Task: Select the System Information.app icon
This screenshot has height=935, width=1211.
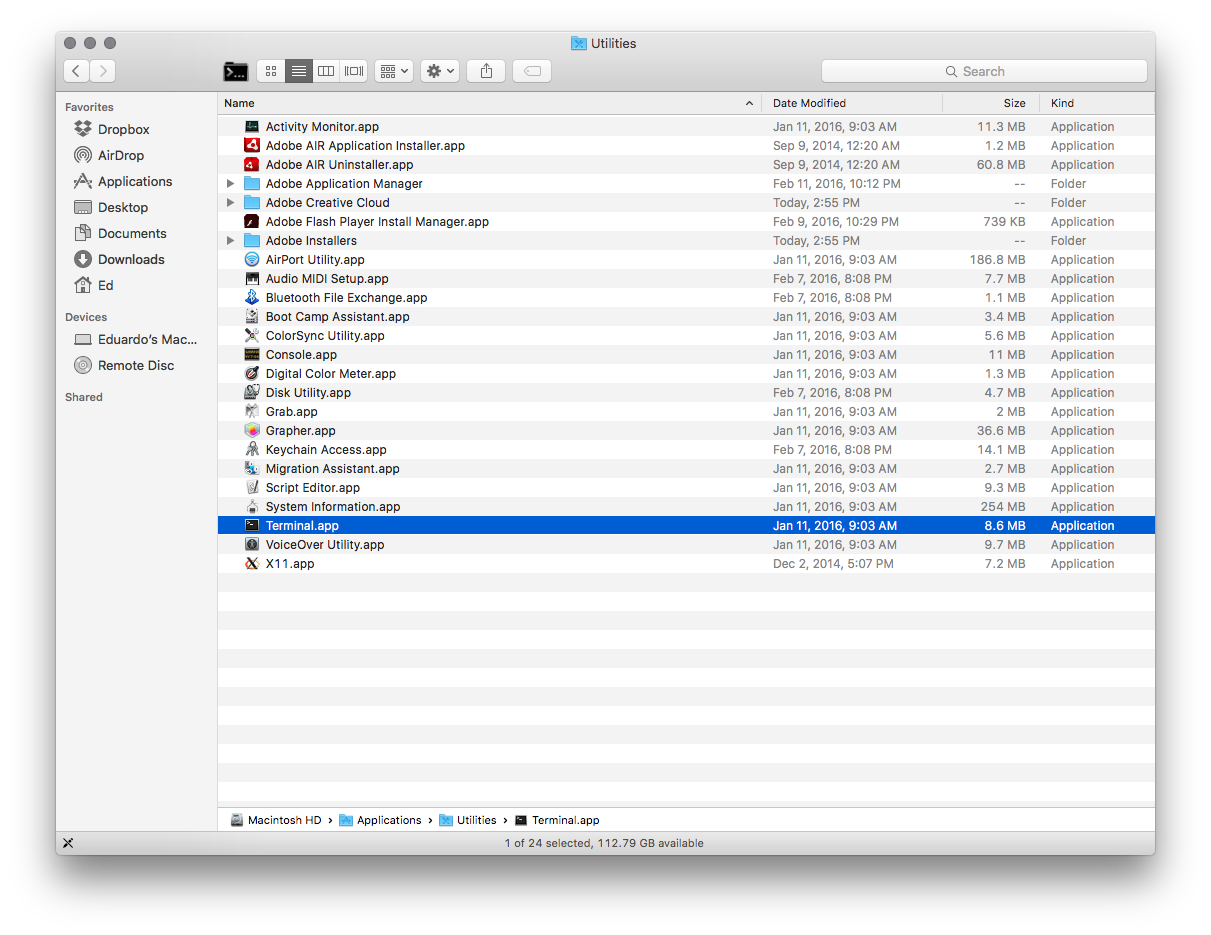Action: pos(252,507)
